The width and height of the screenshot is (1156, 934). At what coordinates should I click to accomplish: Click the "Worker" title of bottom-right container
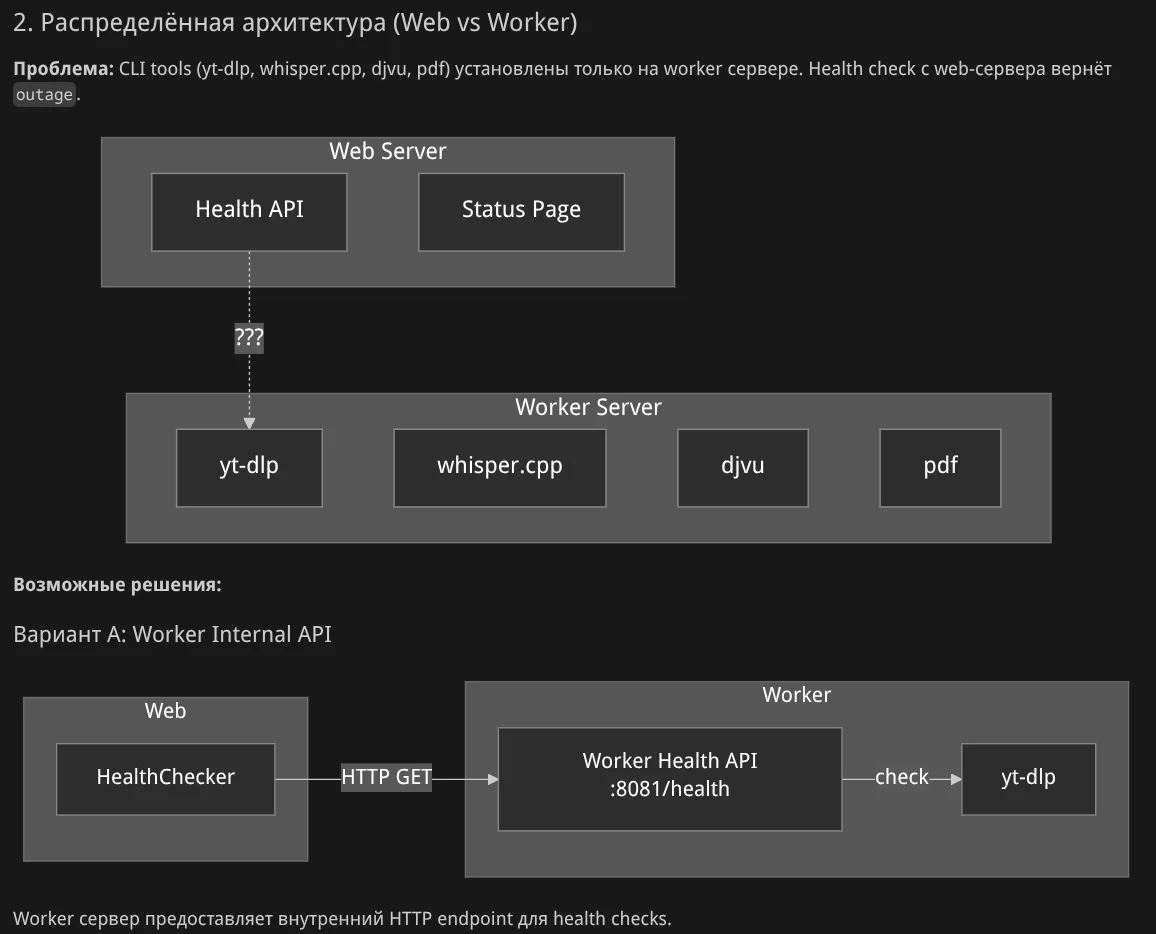pos(796,695)
